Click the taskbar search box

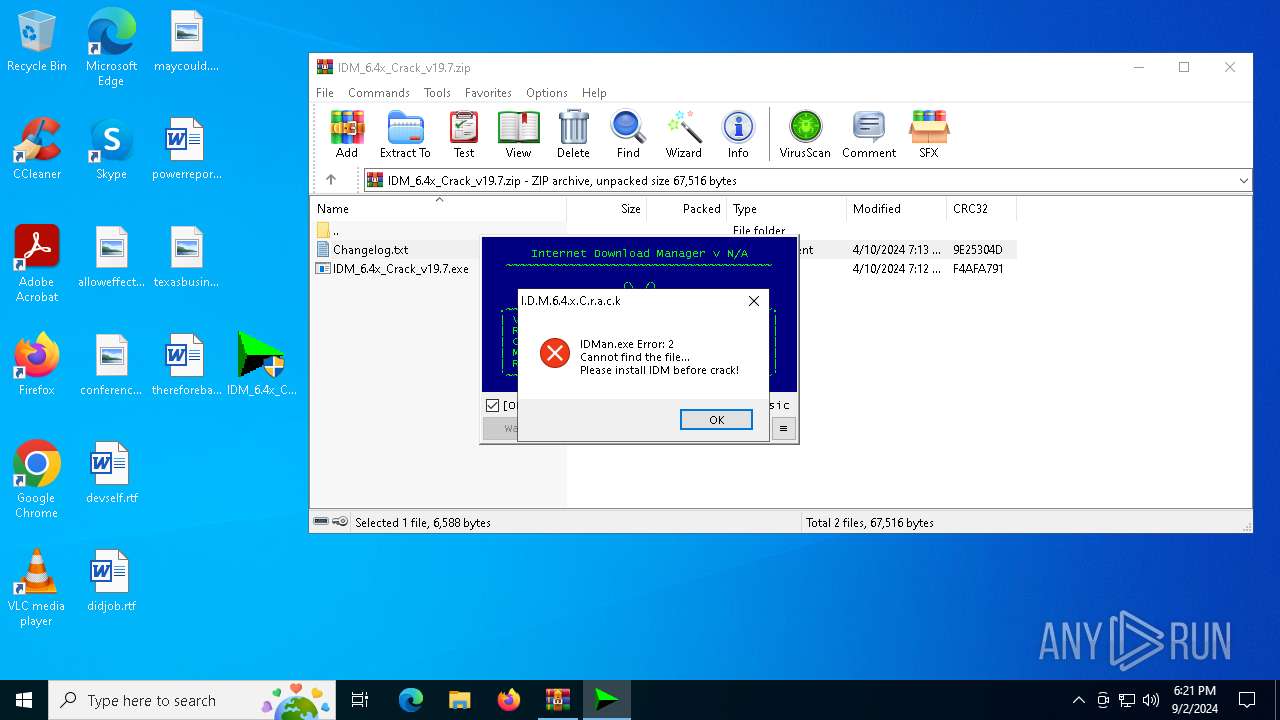[193, 700]
